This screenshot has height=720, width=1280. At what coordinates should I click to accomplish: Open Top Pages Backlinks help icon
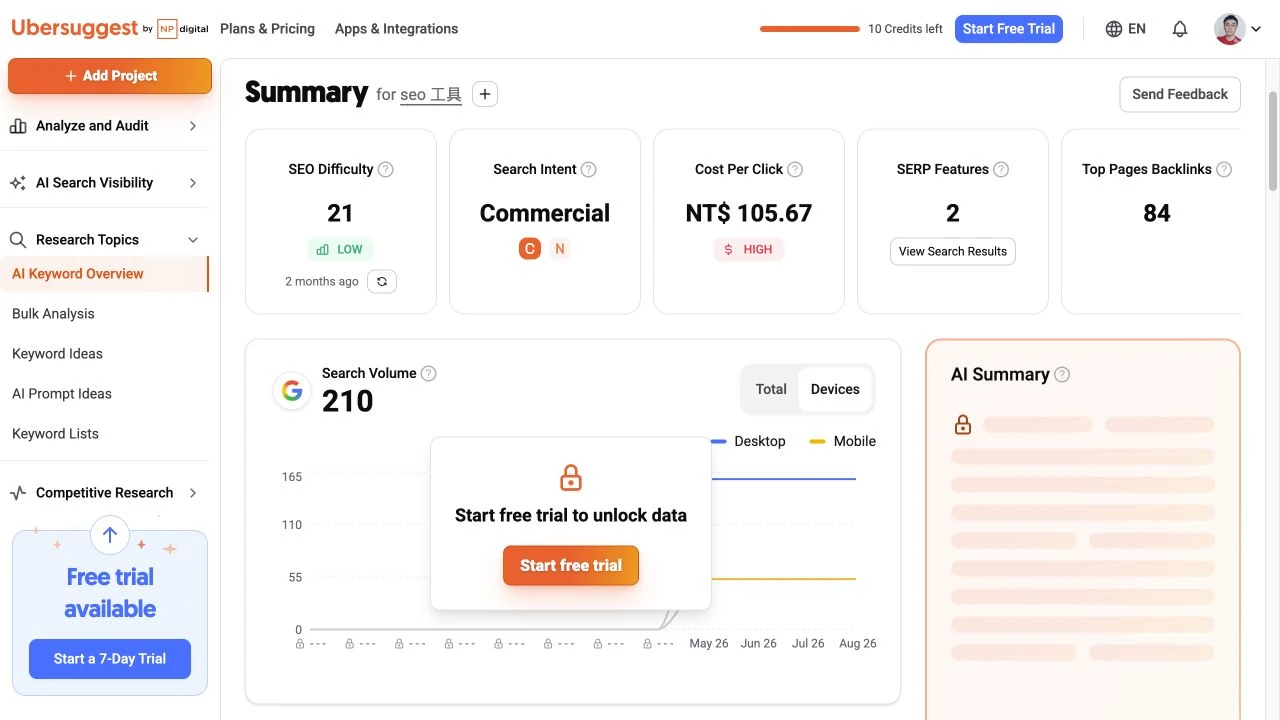click(x=1224, y=169)
